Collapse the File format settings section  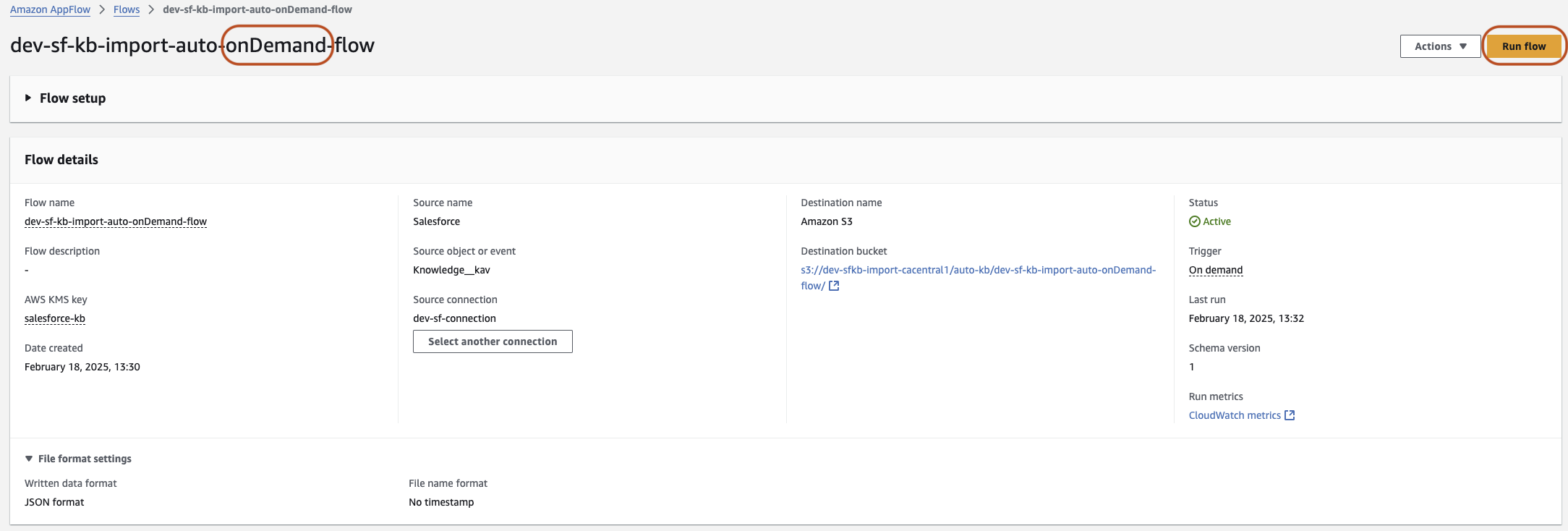78,459
